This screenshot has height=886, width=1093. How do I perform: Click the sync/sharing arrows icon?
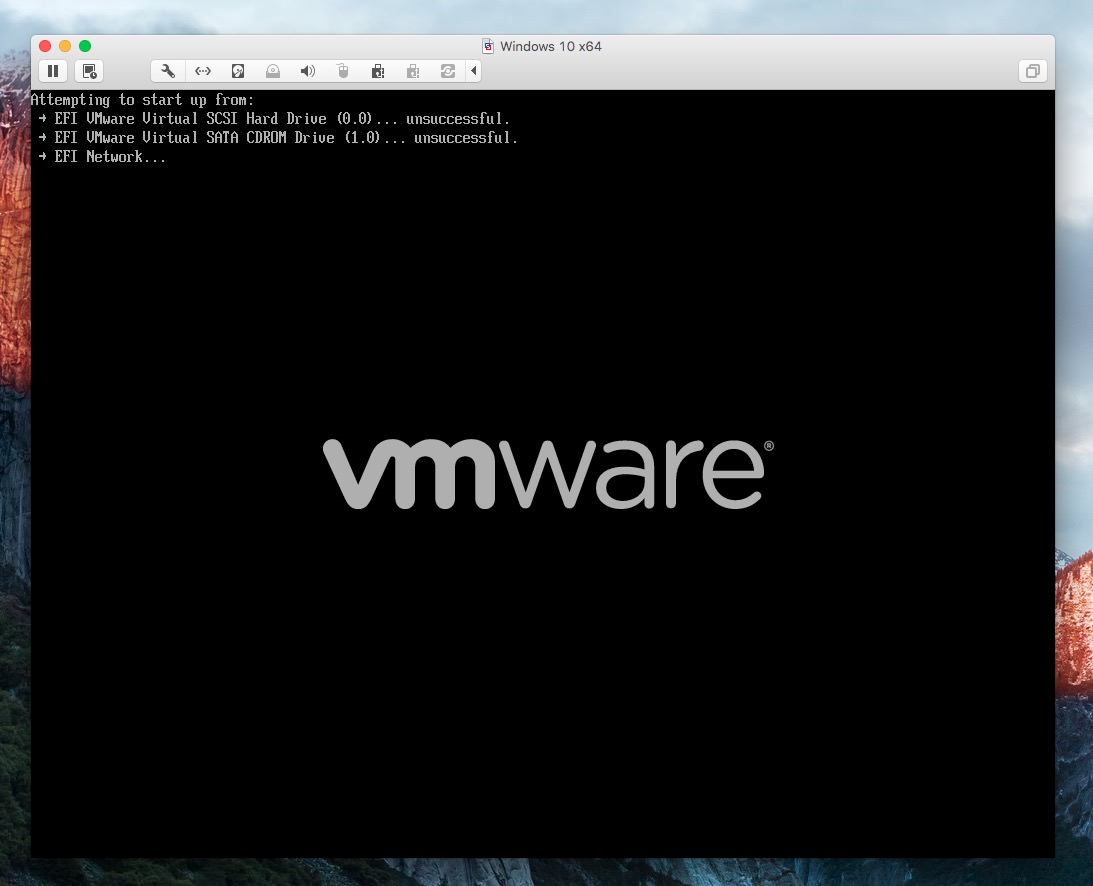447,71
